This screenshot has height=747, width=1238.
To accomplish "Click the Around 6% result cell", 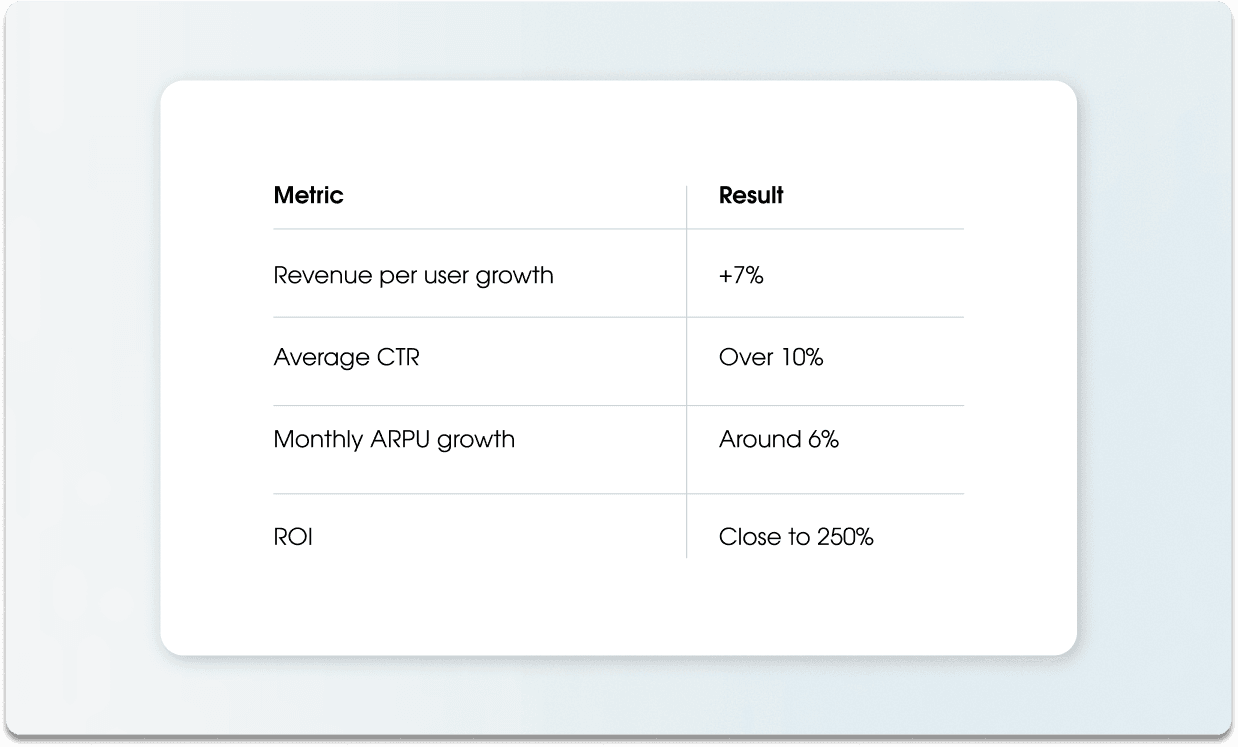I will pos(778,440).
